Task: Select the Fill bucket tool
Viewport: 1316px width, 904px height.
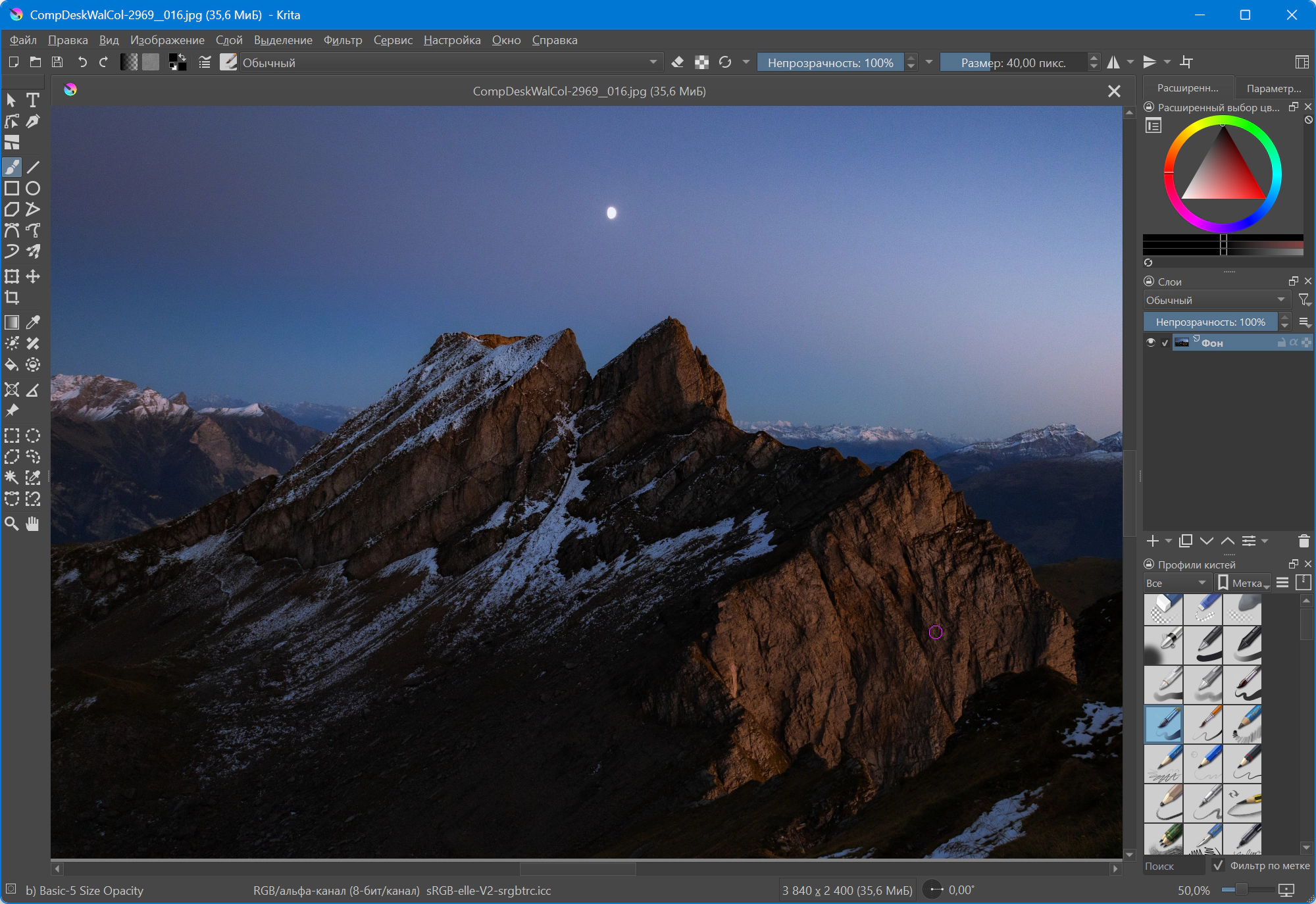Action: (12, 364)
